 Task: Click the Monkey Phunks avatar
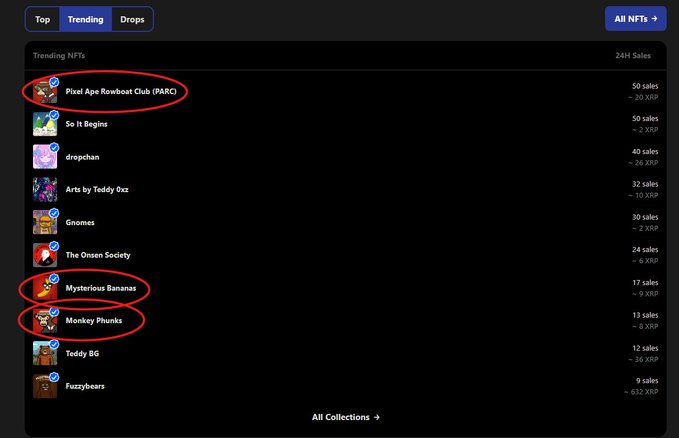pos(45,321)
